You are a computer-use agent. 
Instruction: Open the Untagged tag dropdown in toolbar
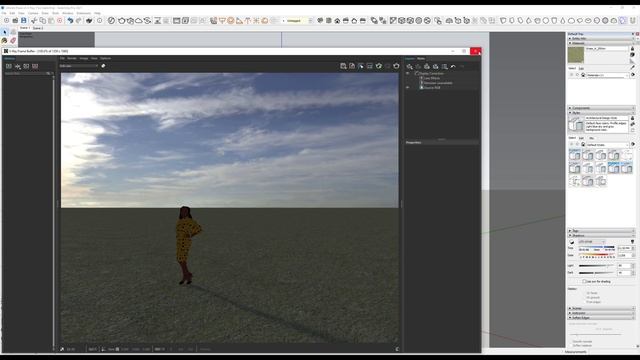tap(298, 20)
